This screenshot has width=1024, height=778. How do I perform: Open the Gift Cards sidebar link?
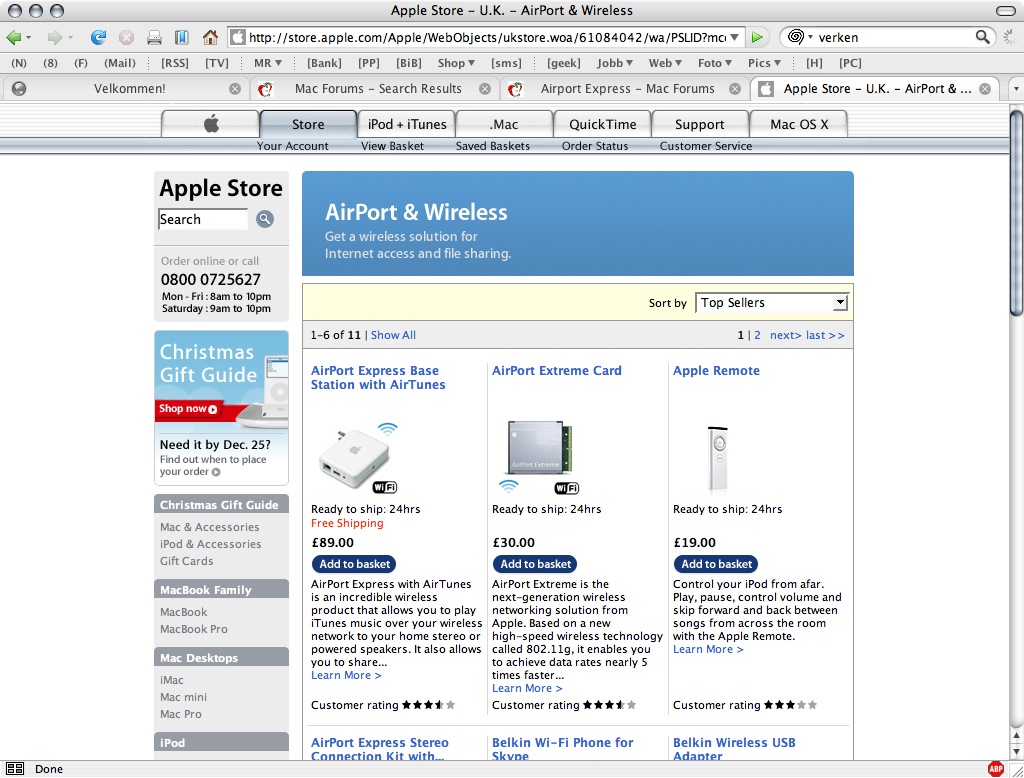point(187,561)
